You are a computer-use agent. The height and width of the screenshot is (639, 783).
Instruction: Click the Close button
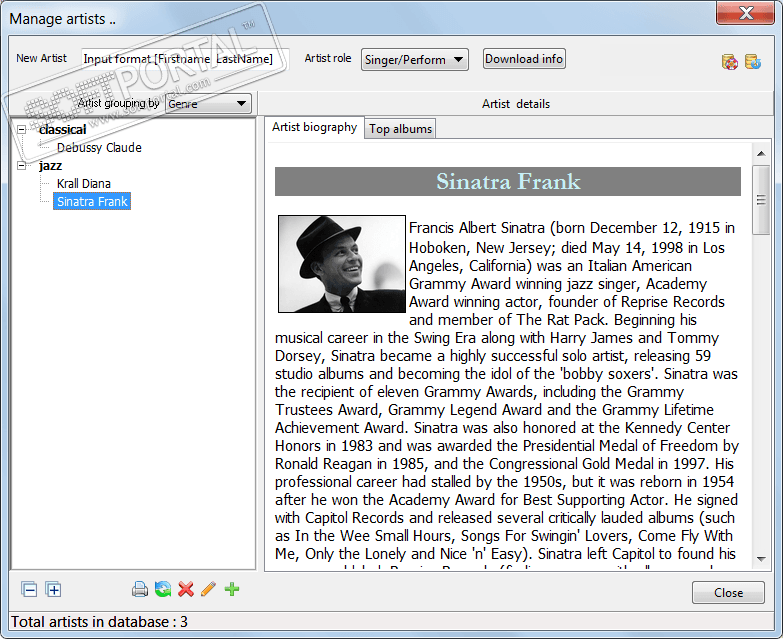pyautogui.click(x=728, y=593)
